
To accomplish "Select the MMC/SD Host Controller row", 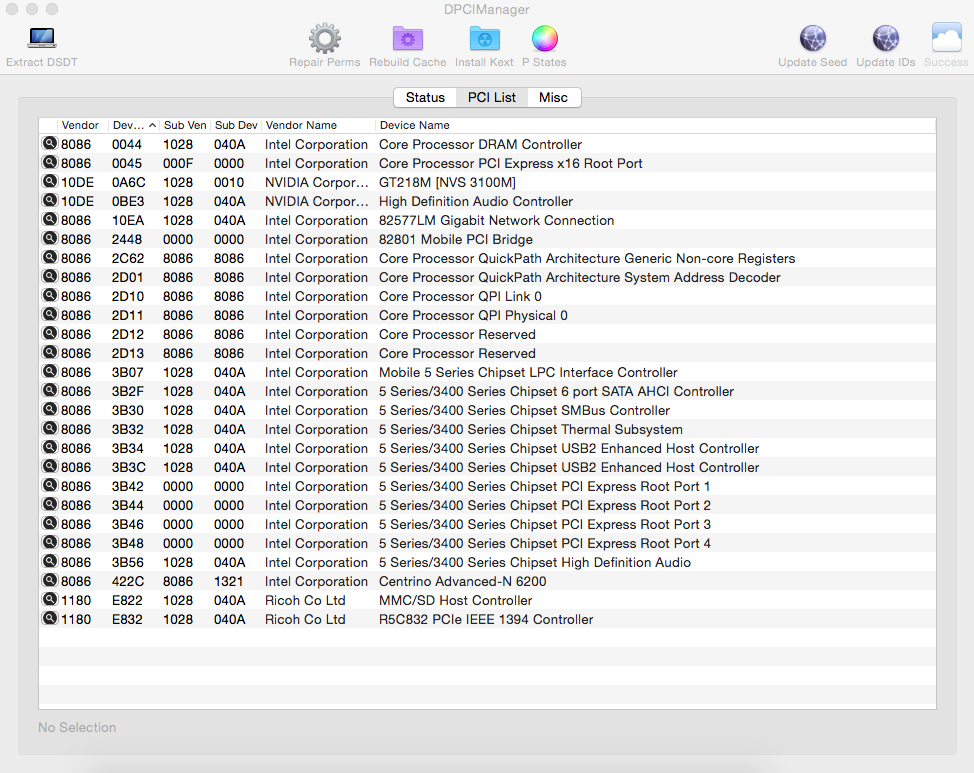I will 455,600.
